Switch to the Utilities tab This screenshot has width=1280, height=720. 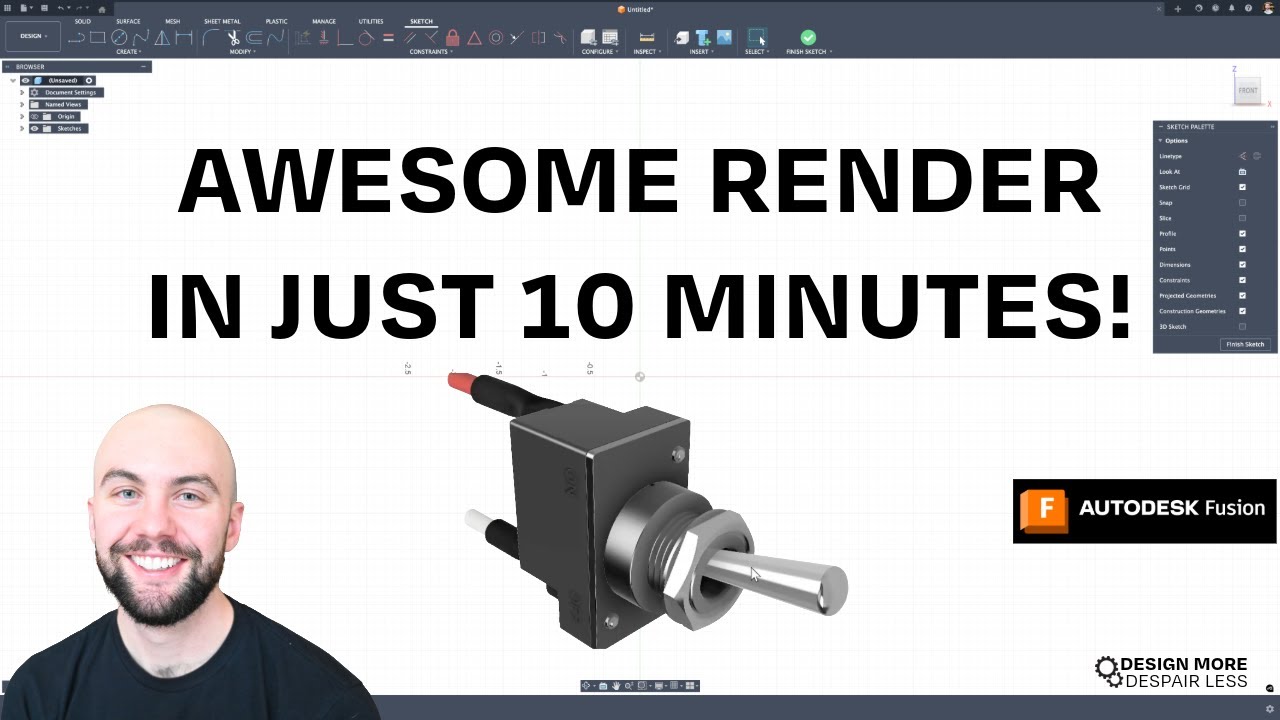pyautogui.click(x=371, y=21)
